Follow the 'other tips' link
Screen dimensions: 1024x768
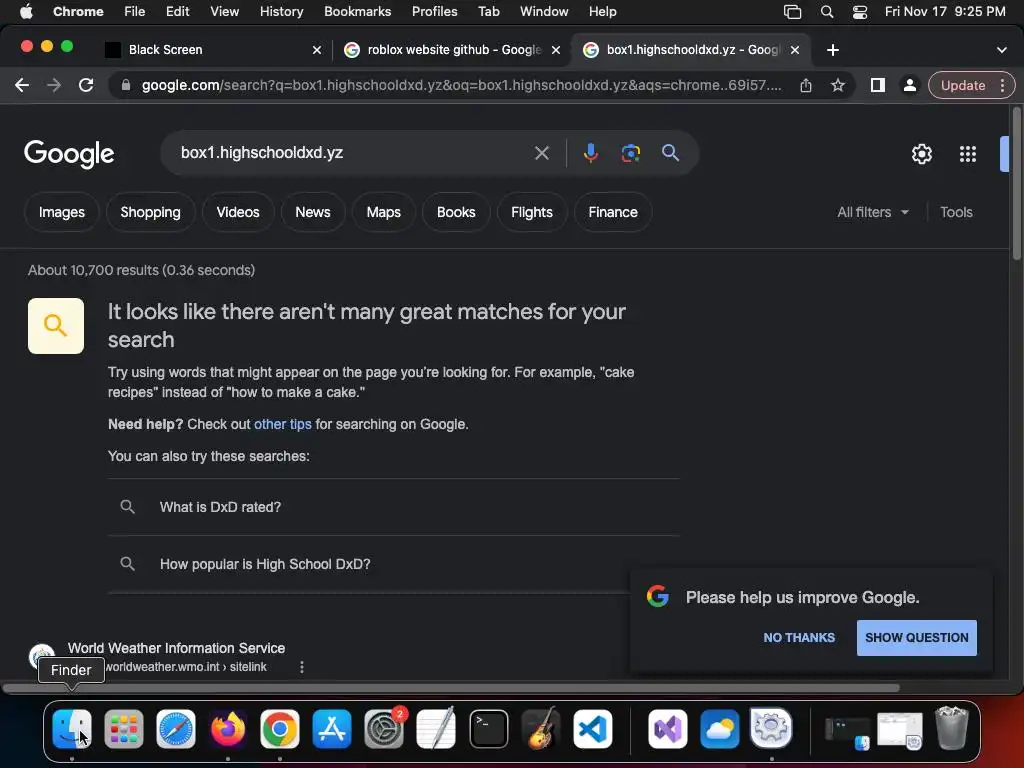[x=282, y=424]
